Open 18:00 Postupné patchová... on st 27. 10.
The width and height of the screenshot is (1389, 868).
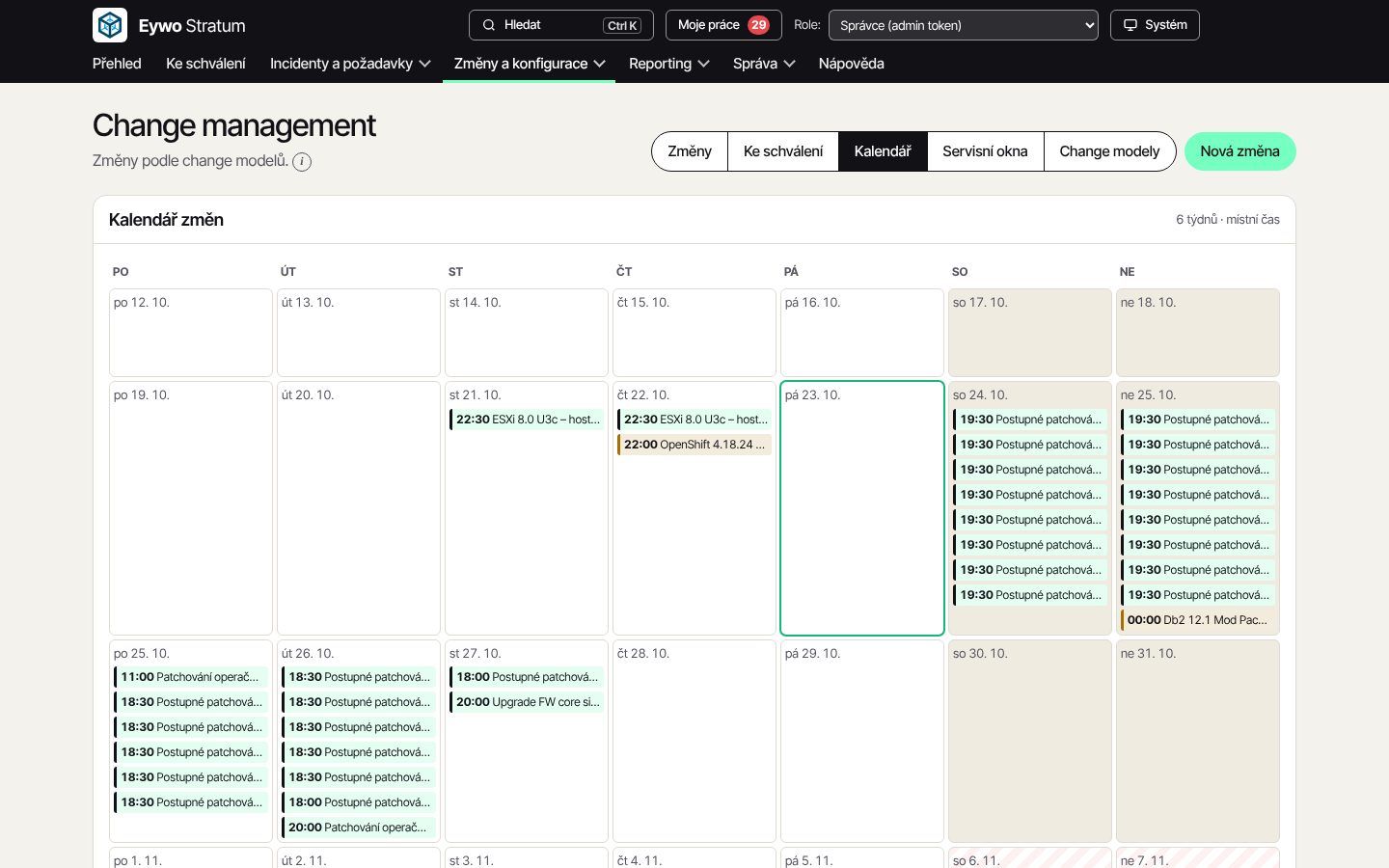click(x=527, y=677)
